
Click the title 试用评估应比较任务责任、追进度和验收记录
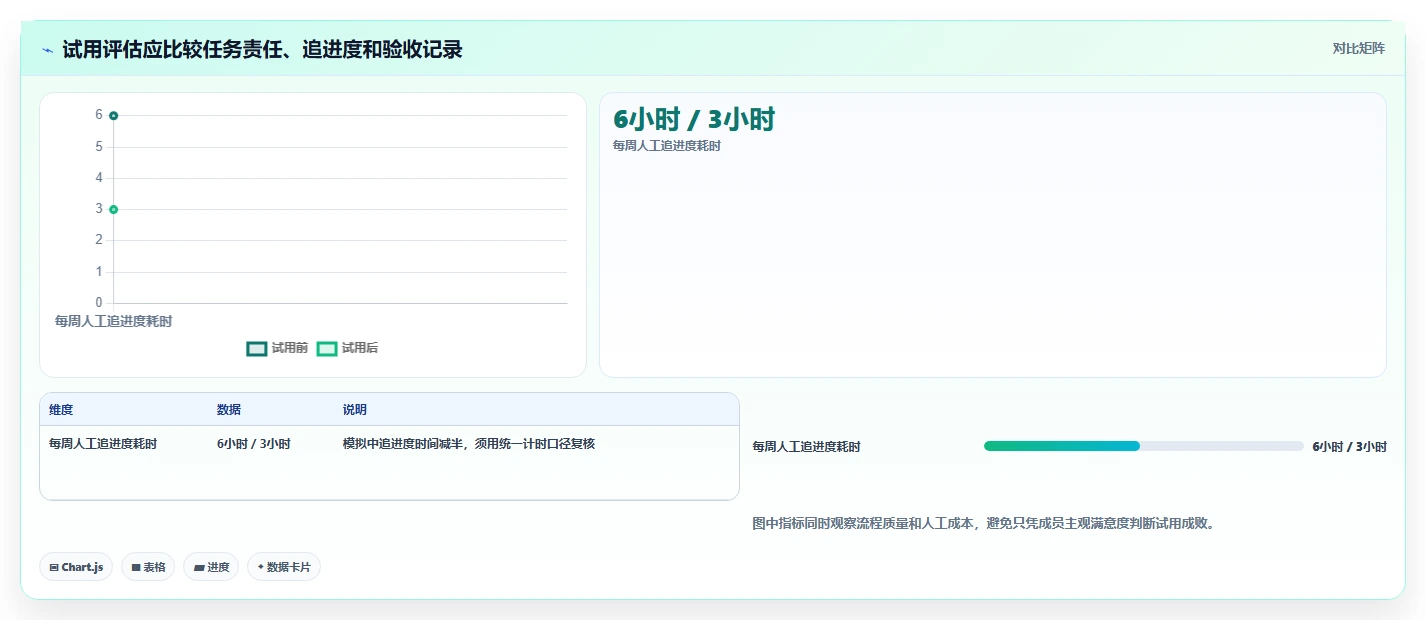262,49
